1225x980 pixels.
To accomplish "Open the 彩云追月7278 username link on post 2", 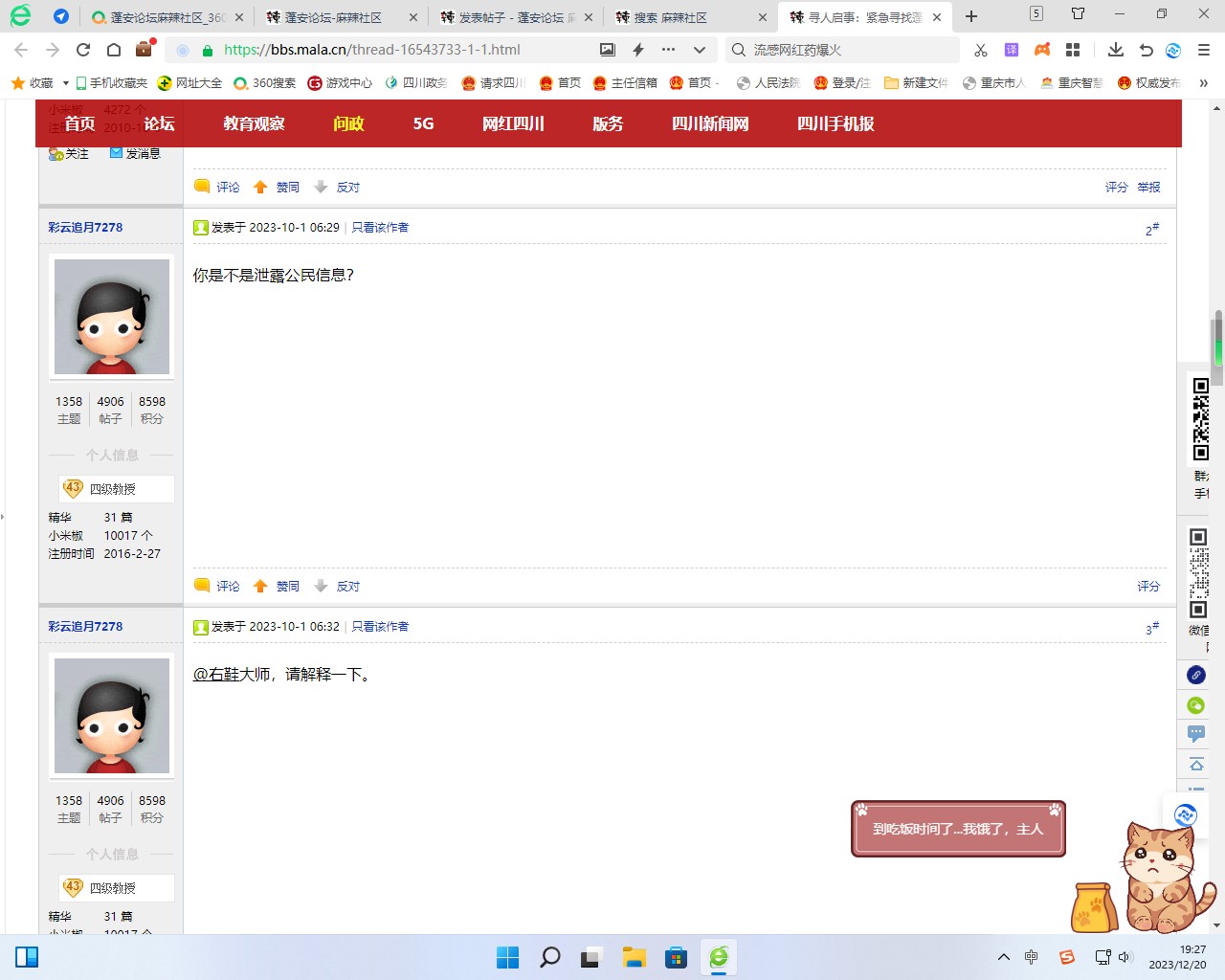I will [x=85, y=228].
